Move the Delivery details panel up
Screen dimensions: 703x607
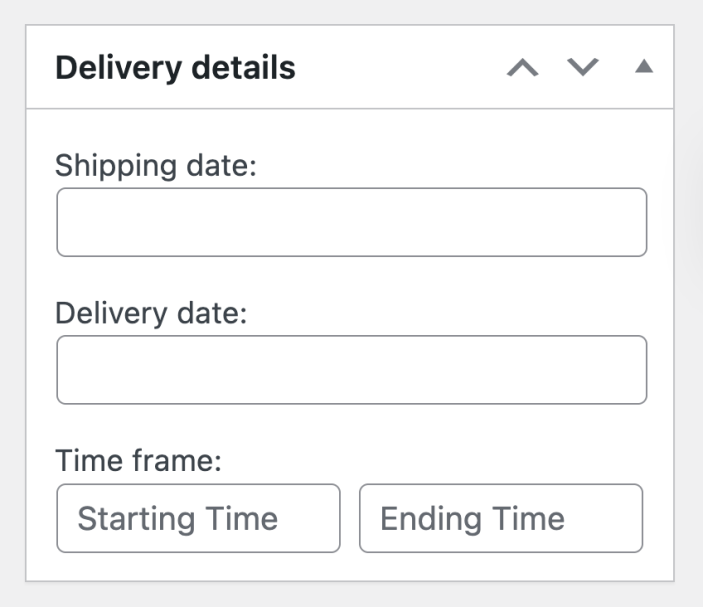522,68
